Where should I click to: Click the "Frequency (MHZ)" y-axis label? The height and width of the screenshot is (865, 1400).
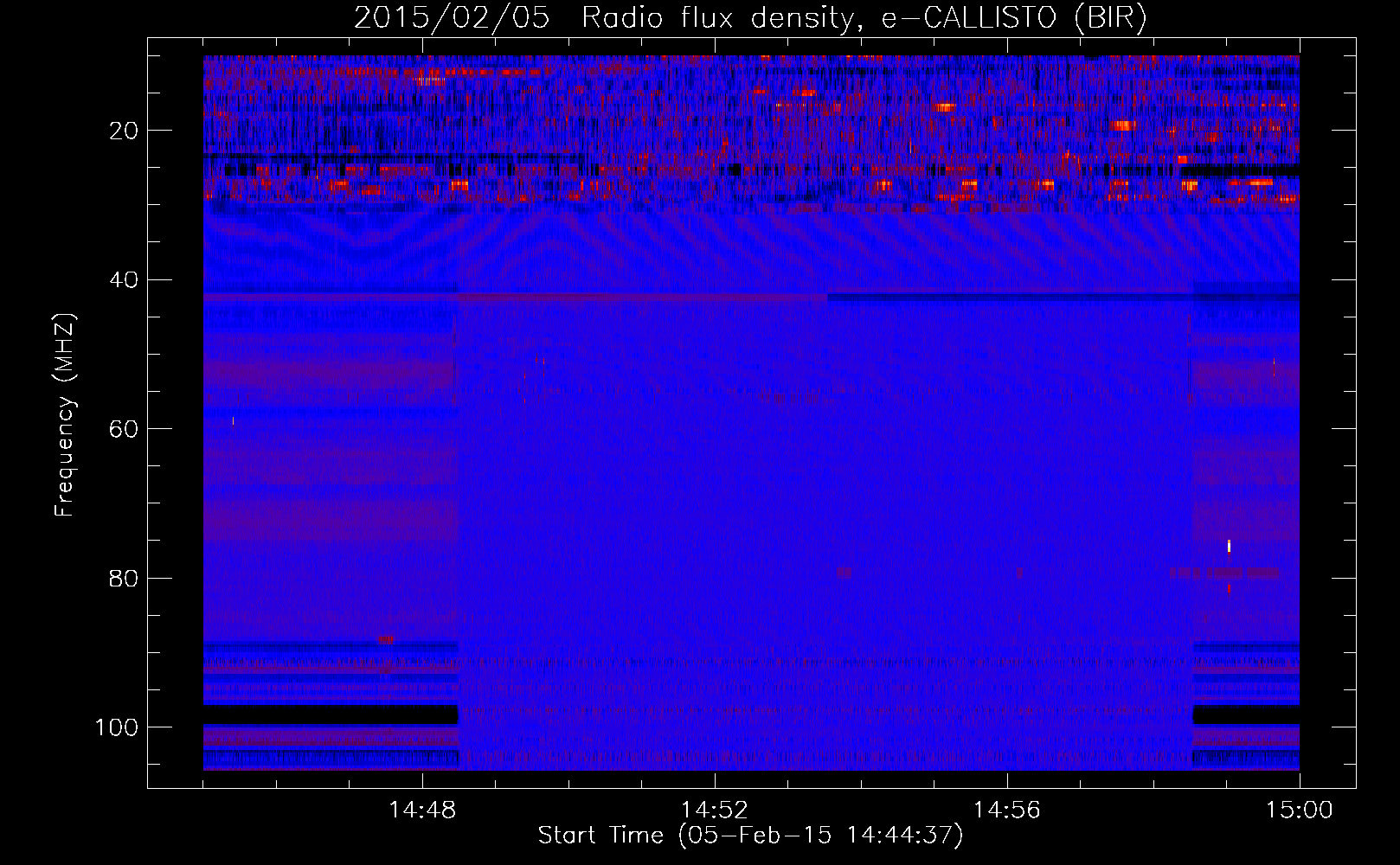coord(65,415)
